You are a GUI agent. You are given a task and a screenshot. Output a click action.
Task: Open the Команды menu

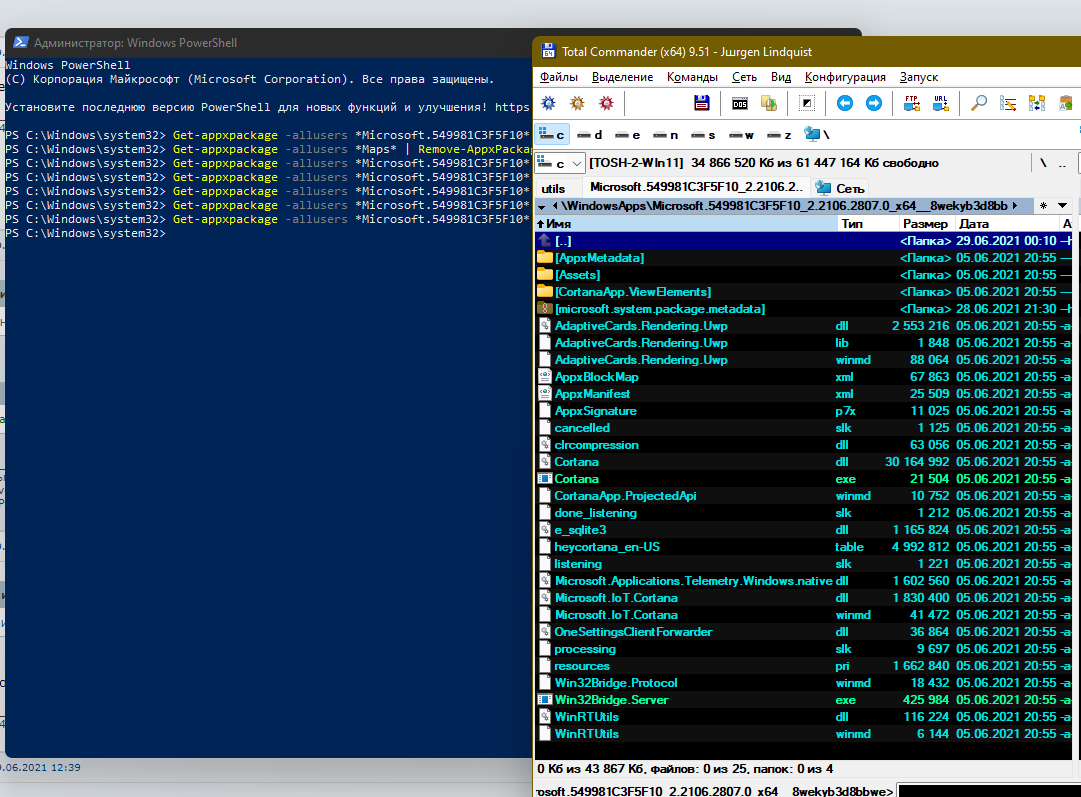[692, 77]
